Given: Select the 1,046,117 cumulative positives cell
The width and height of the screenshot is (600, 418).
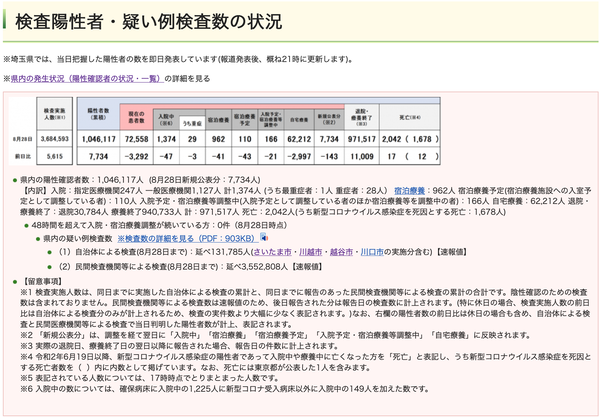Looking at the screenshot, I should tap(98, 139).
